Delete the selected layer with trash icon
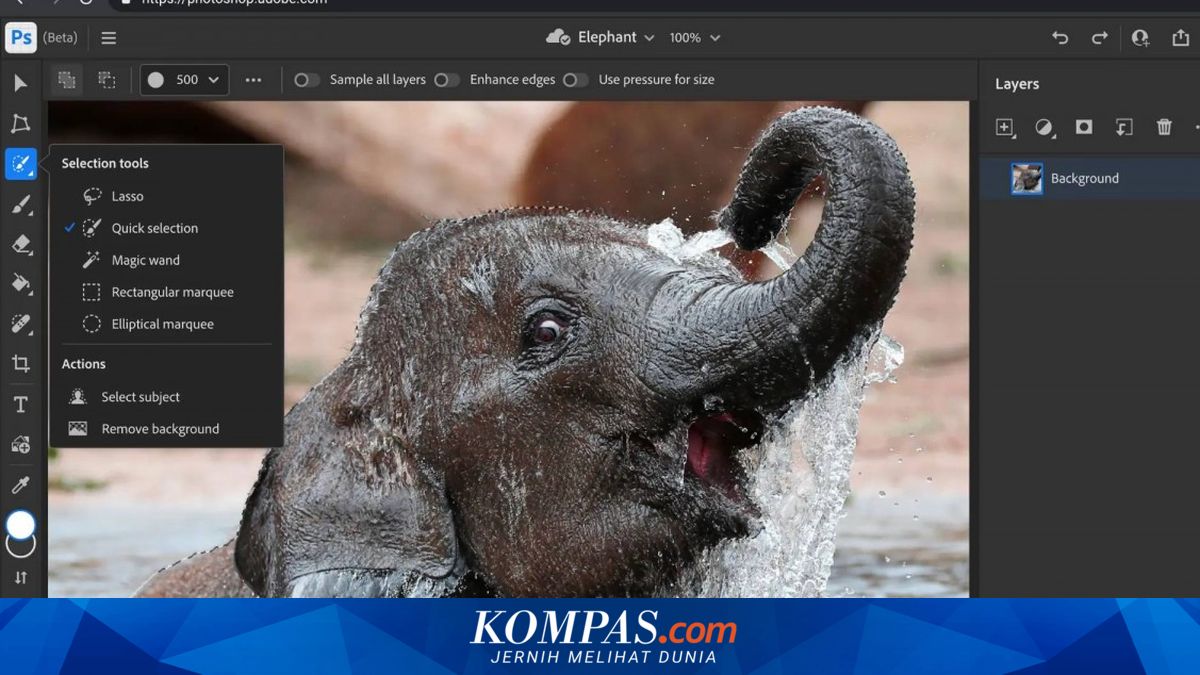Screen dimensions: 1200x675 [x=1164, y=127]
